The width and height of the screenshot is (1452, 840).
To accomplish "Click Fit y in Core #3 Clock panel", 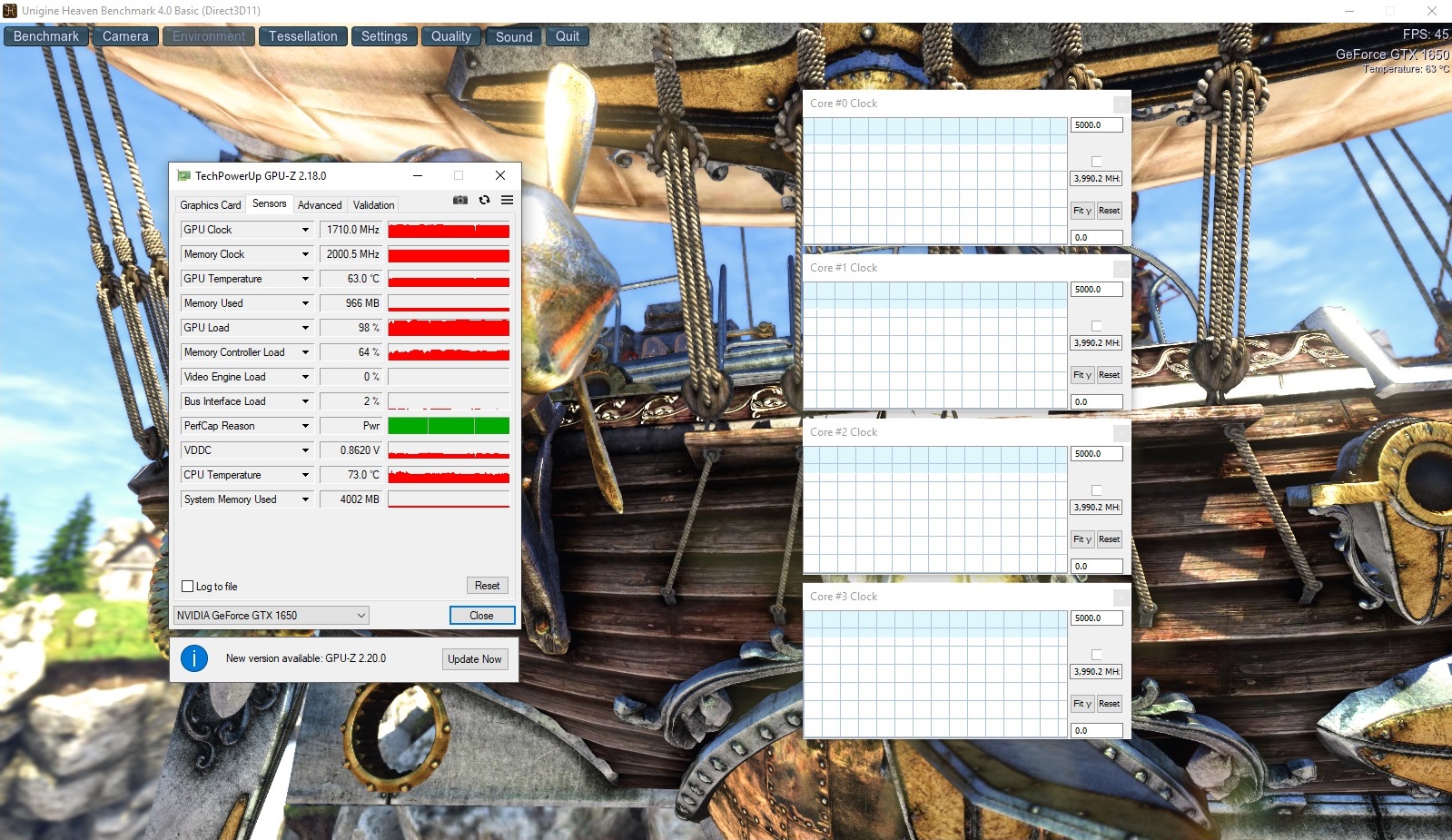I will (1082, 704).
